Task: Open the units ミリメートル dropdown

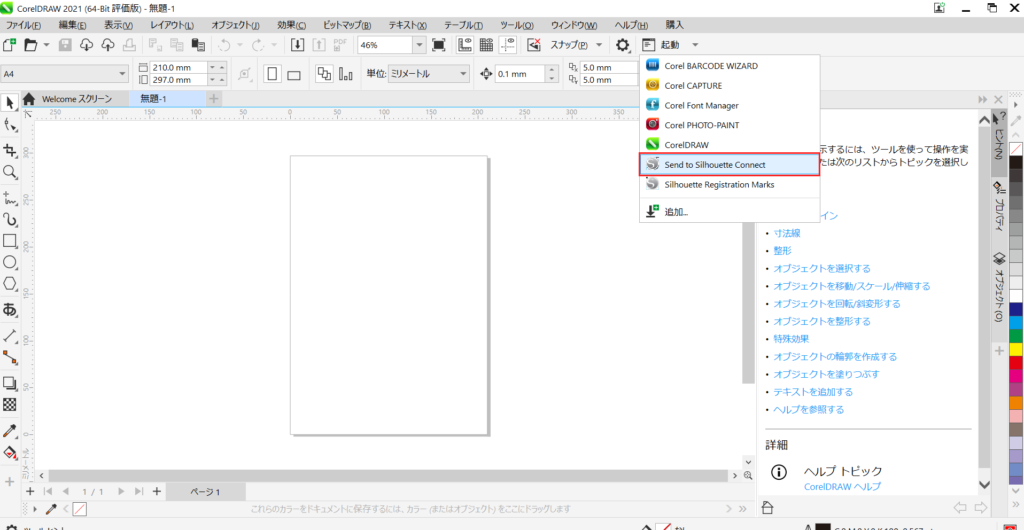Action: point(463,74)
